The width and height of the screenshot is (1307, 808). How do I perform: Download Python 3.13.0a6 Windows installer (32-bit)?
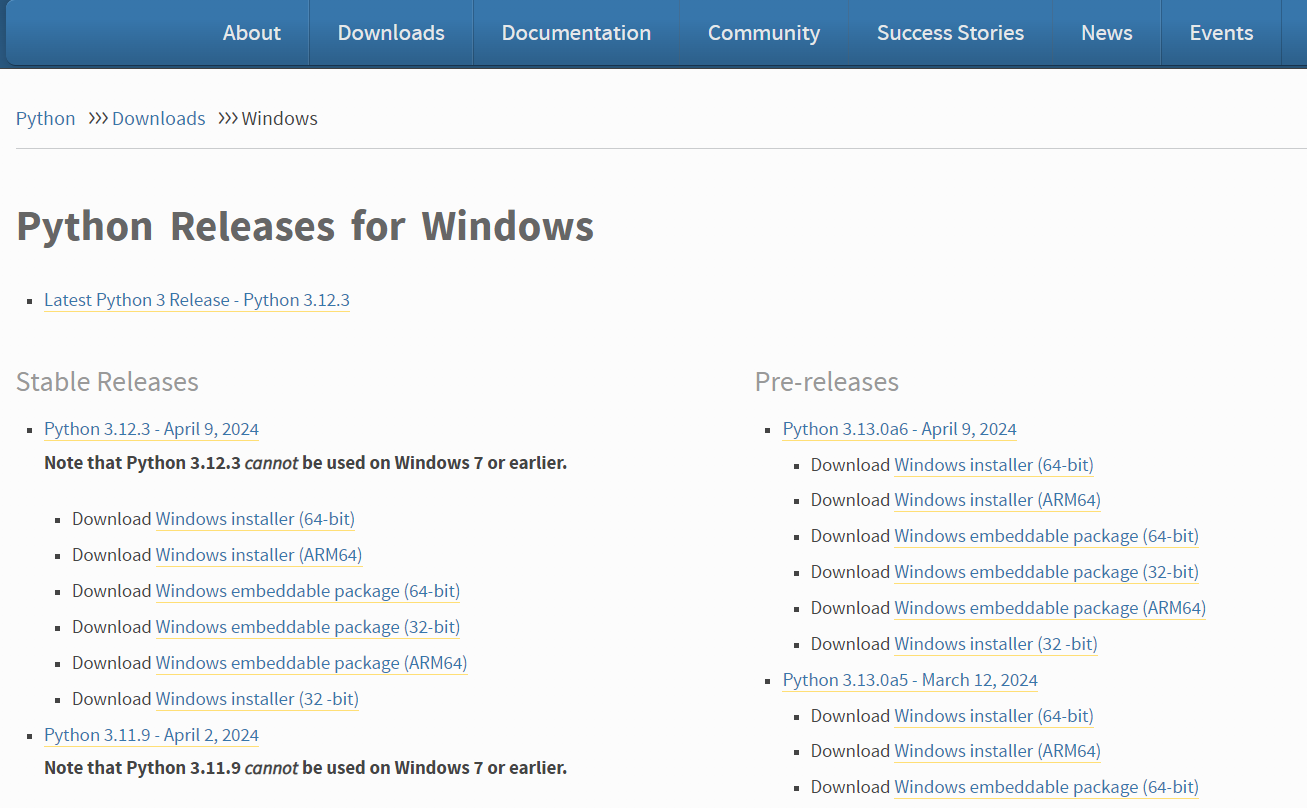coord(996,644)
